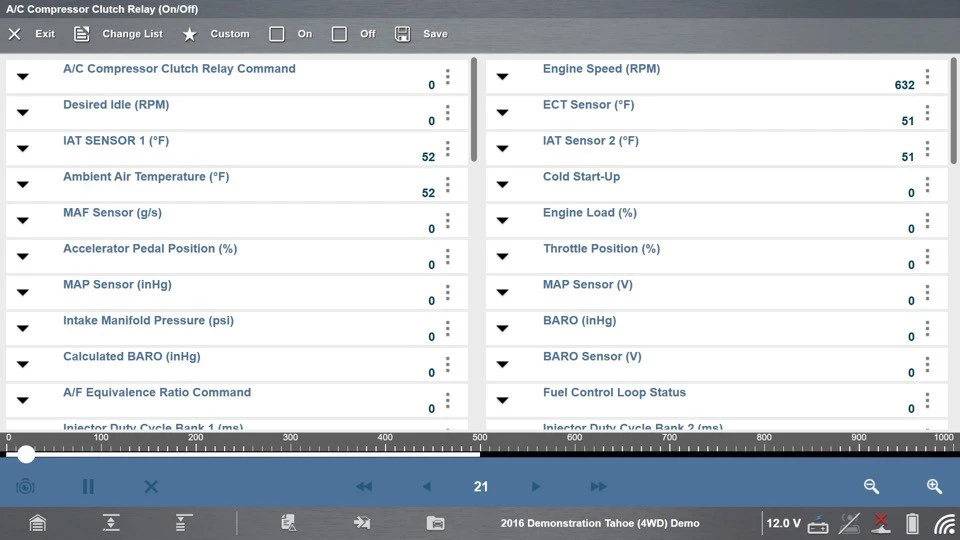Check the Off checkbox

pos(340,34)
